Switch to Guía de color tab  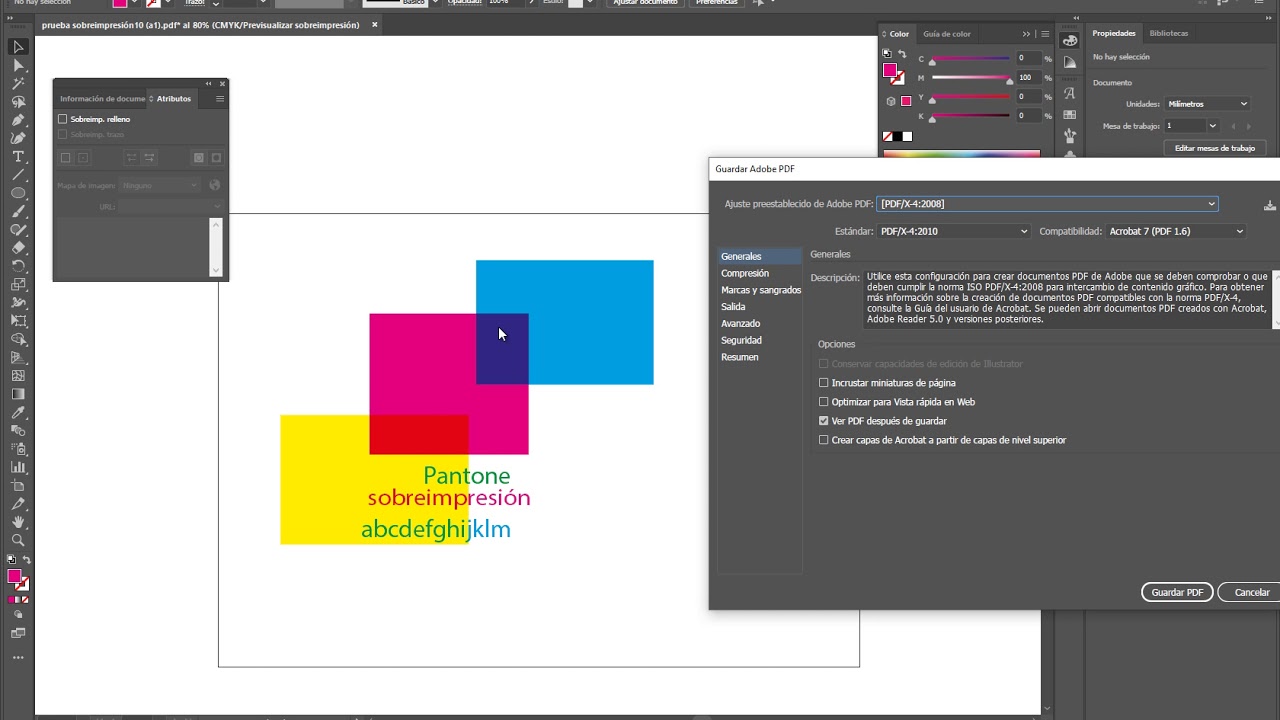[947, 34]
